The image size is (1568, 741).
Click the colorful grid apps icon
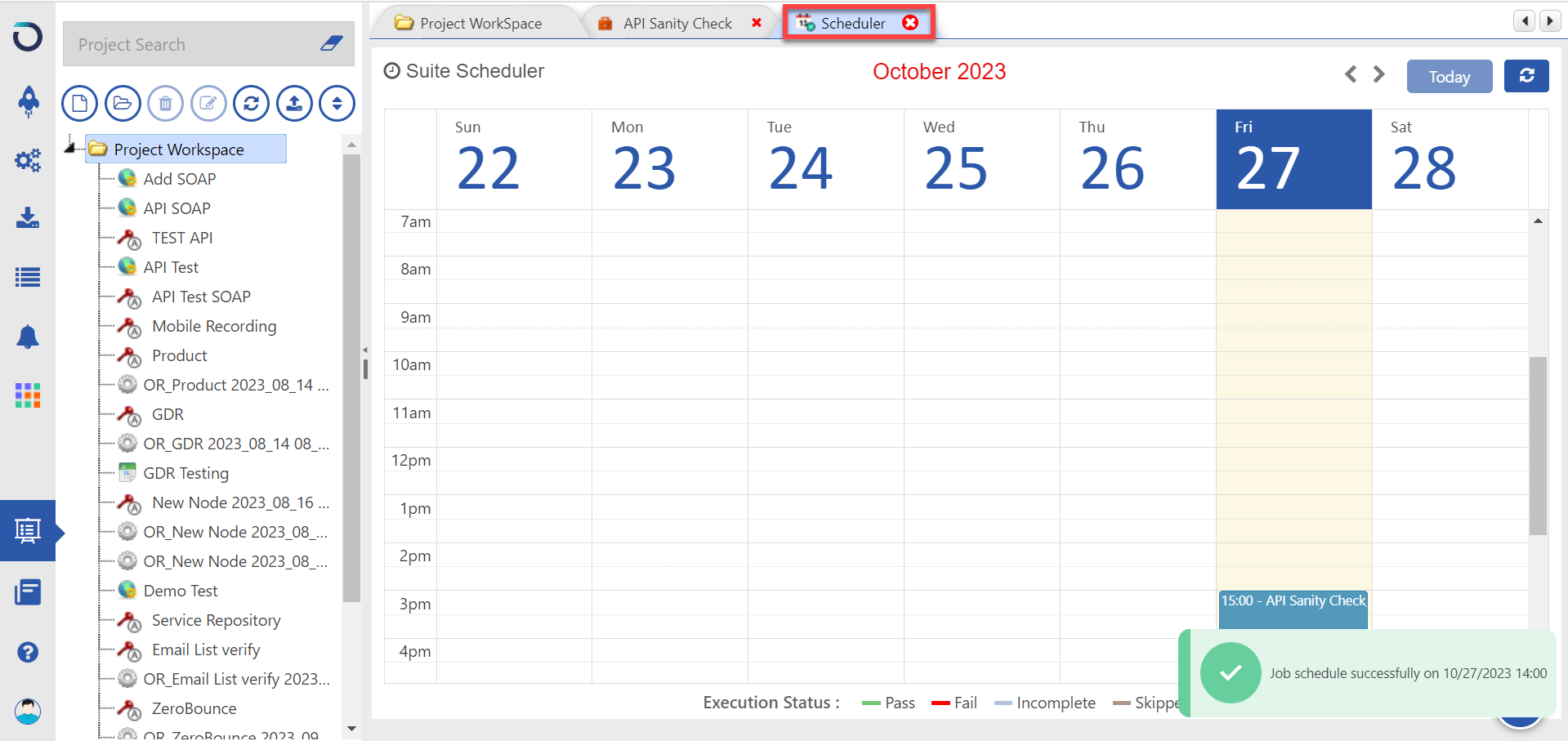coord(28,395)
